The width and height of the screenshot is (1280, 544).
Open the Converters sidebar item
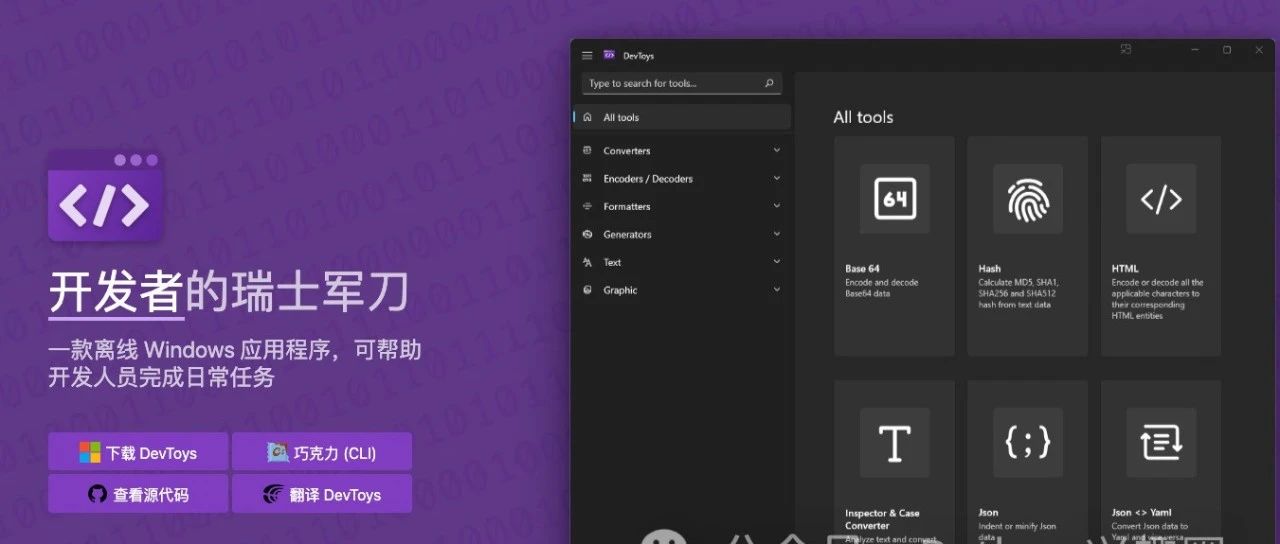[x=683, y=151]
